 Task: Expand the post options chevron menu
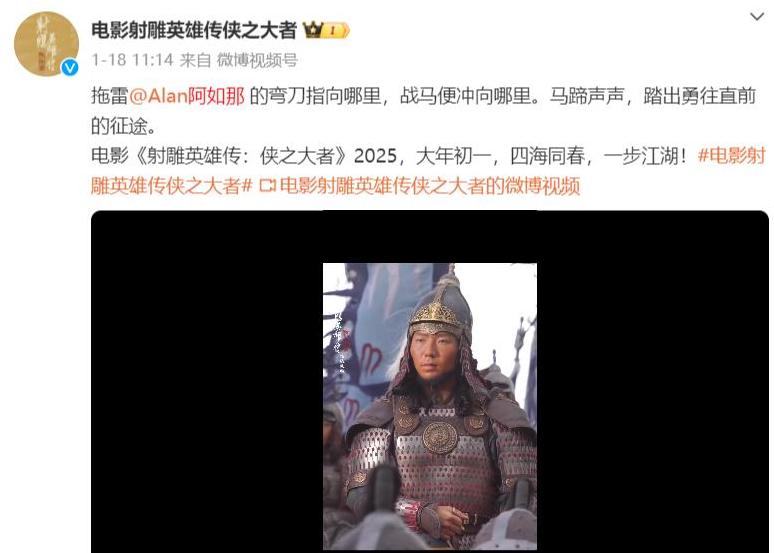[756, 17]
